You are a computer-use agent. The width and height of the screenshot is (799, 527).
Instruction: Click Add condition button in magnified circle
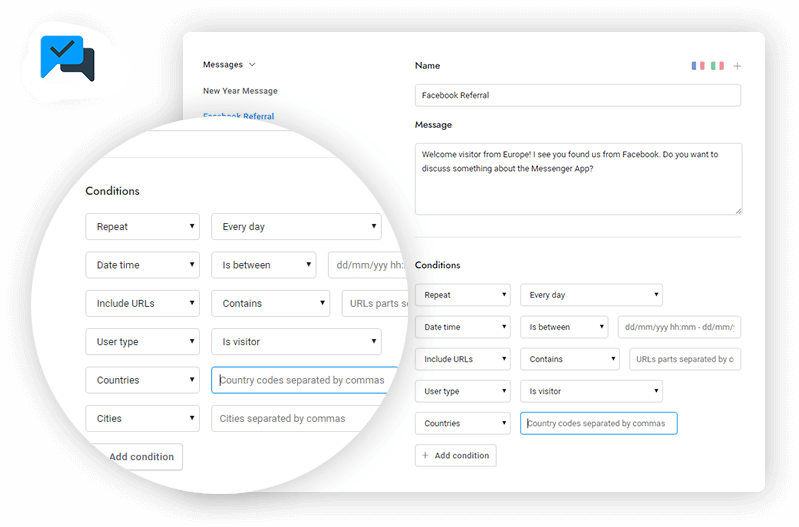coord(140,457)
